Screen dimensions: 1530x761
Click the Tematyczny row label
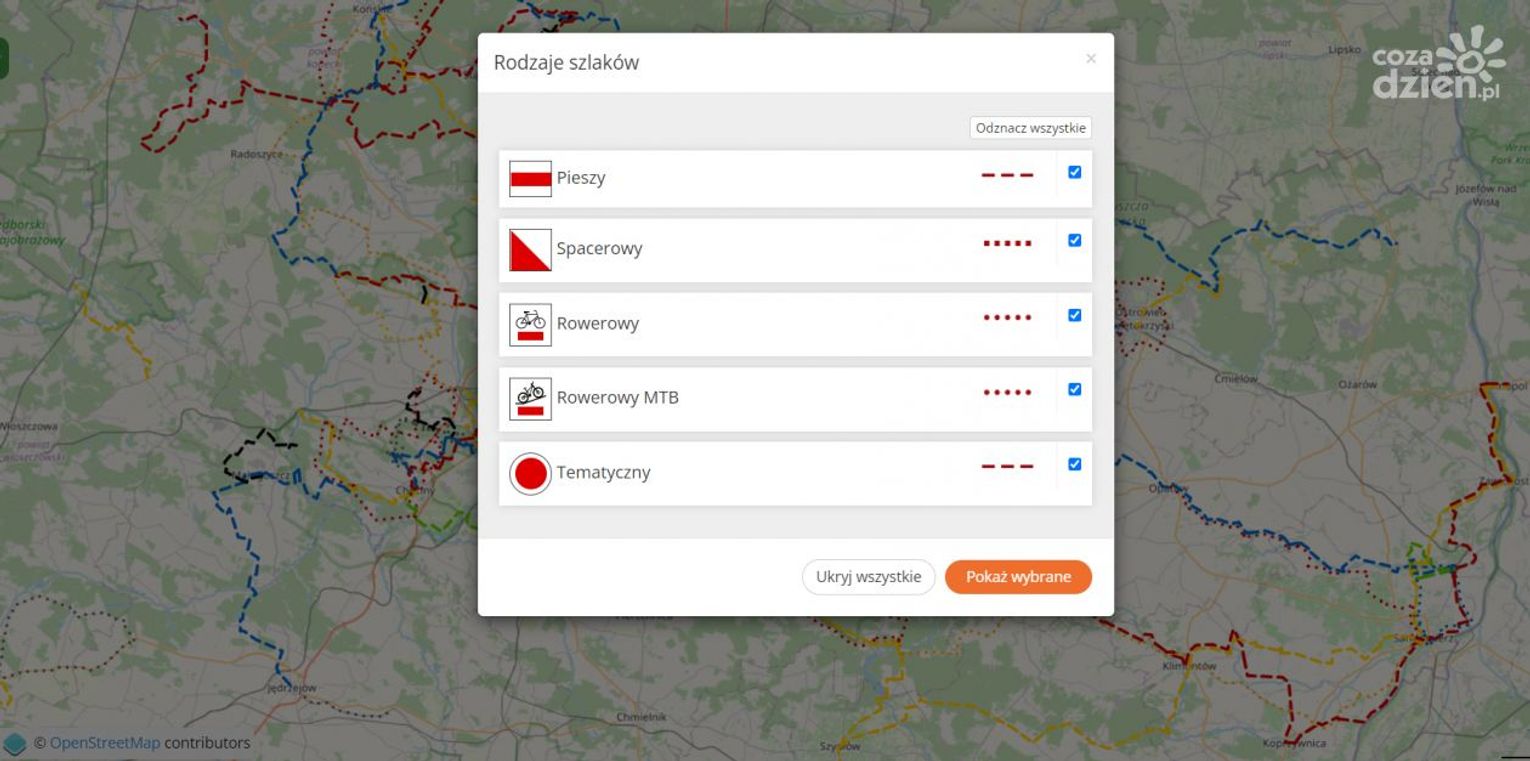click(x=603, y=472)
